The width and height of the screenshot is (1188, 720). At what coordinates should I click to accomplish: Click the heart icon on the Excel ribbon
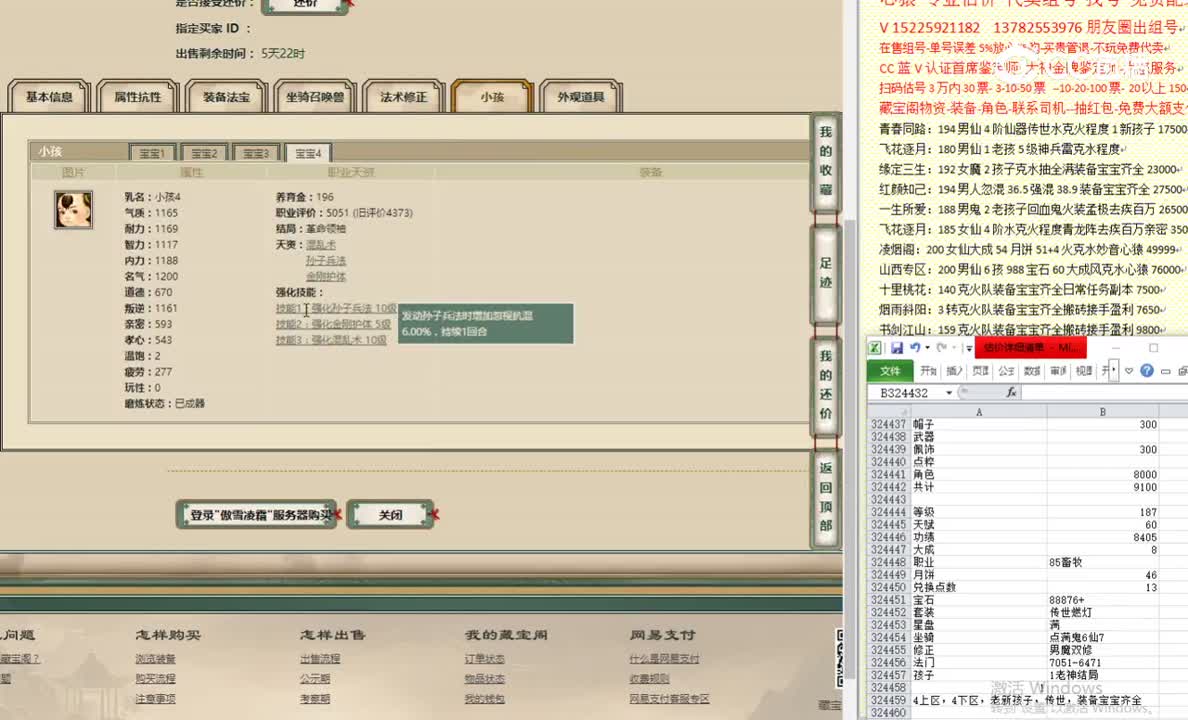tap(1129, 371)
